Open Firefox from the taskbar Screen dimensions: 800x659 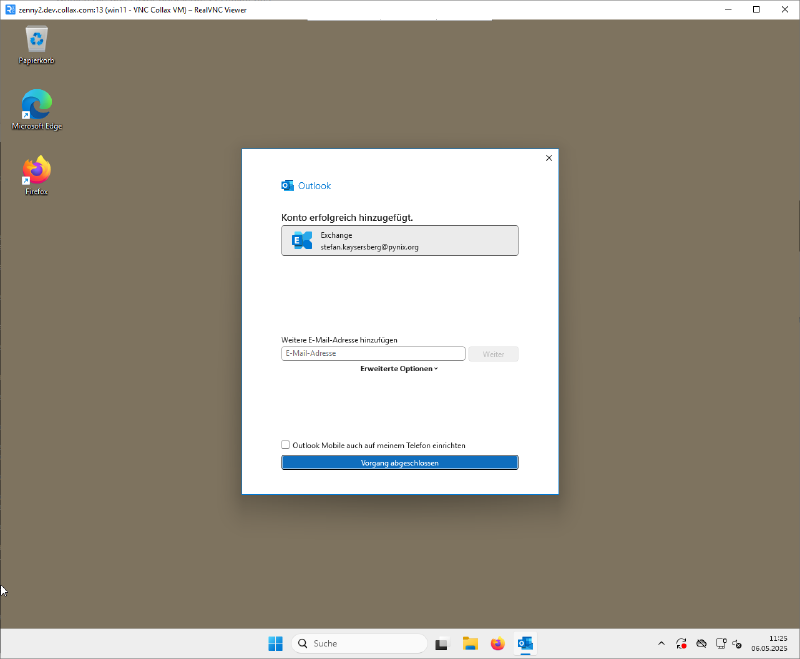pyautogui.click(x=497, y=644)
